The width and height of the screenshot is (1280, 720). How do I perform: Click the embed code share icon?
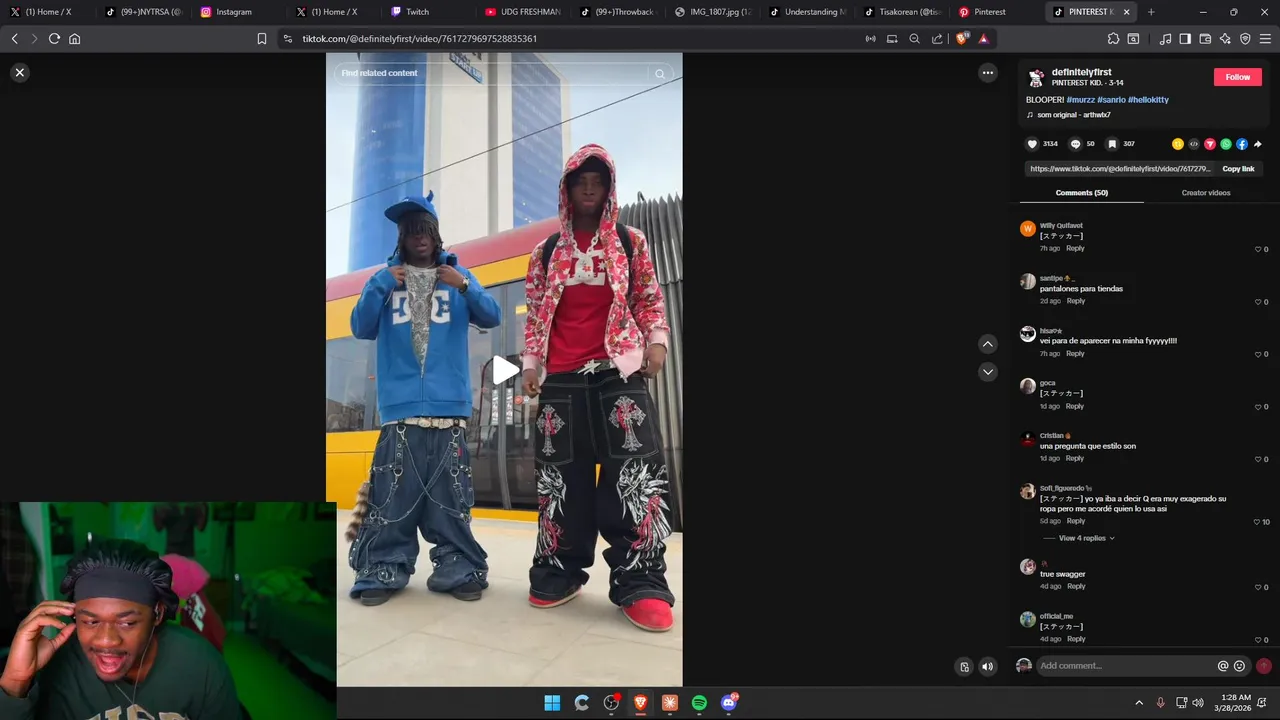click(1194, 144)
